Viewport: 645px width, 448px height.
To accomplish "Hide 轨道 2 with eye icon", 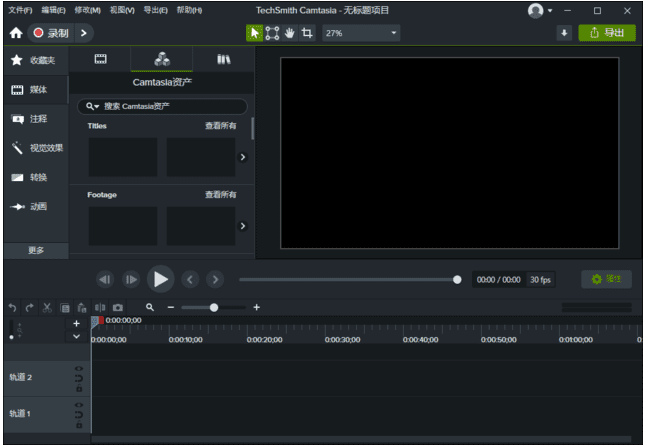I will point(79,368).
